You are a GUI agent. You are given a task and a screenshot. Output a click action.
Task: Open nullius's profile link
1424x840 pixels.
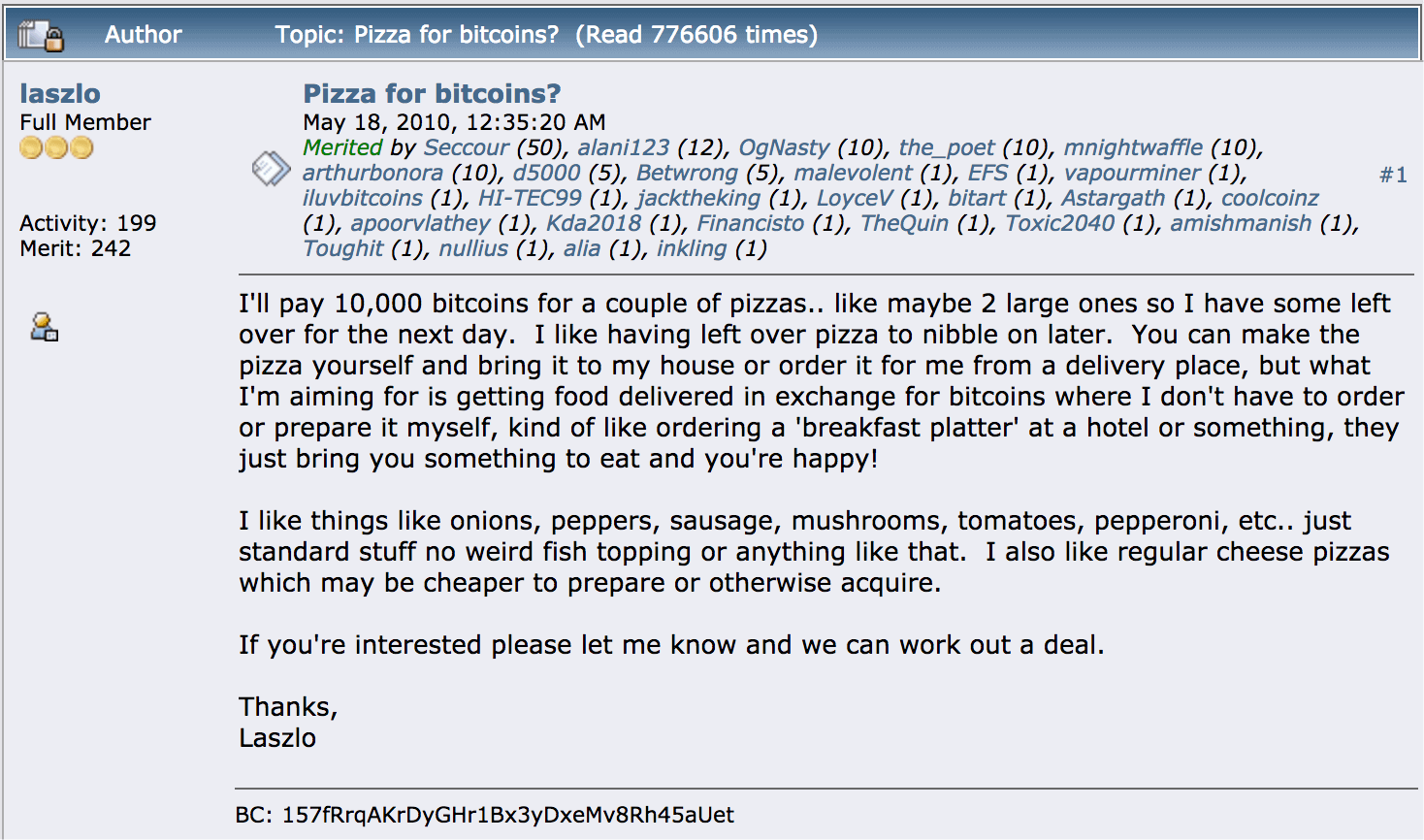coord(473,248)
